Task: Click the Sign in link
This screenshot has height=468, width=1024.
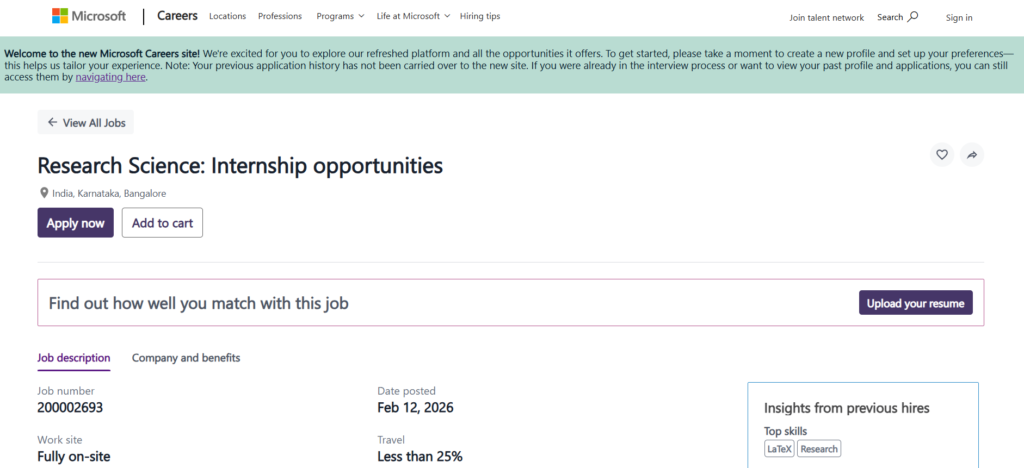Action: tap(959, 18)
